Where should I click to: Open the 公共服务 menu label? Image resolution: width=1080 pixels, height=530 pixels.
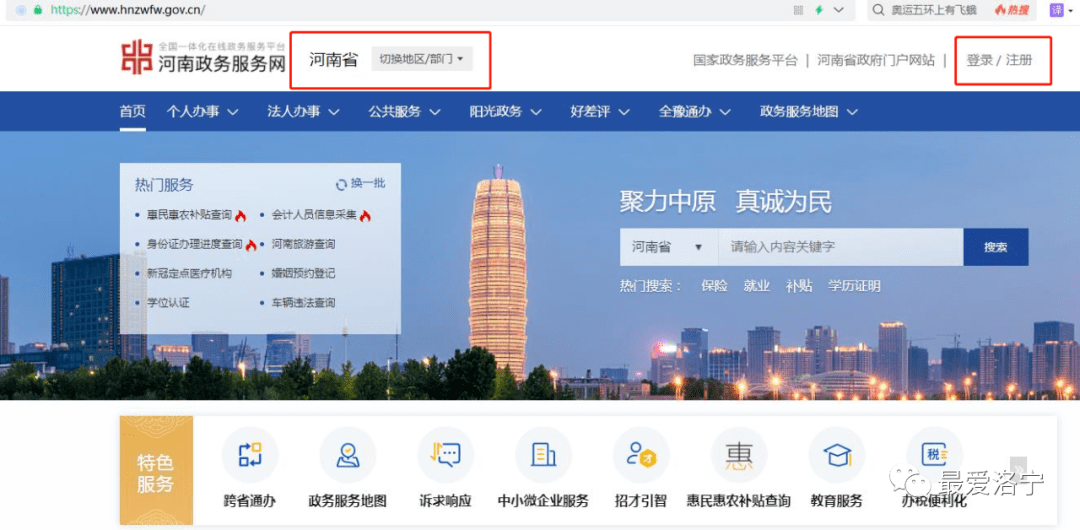pyautogui.click(x=395, y=111)
